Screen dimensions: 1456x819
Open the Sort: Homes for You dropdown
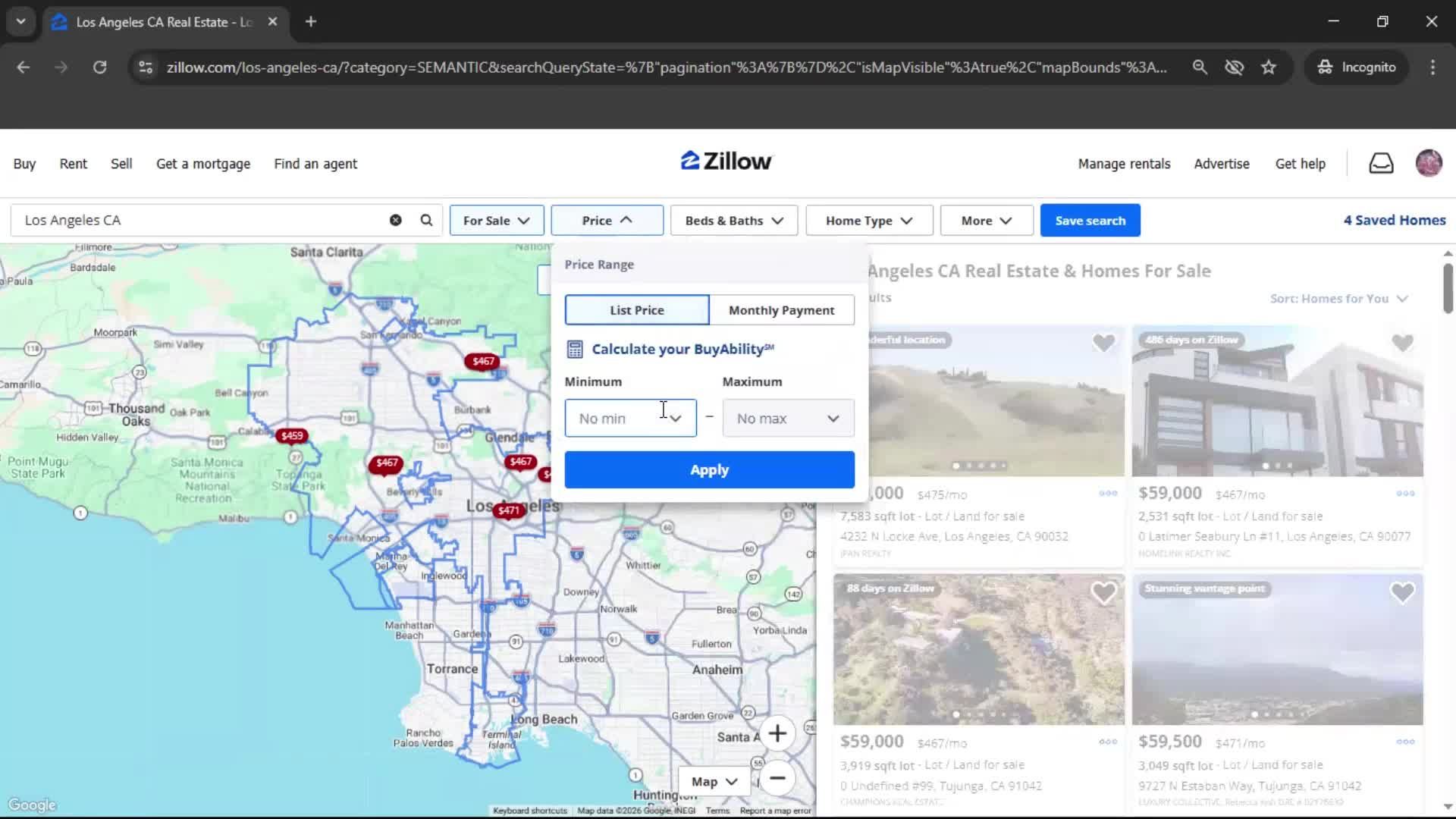[1338, 298]
